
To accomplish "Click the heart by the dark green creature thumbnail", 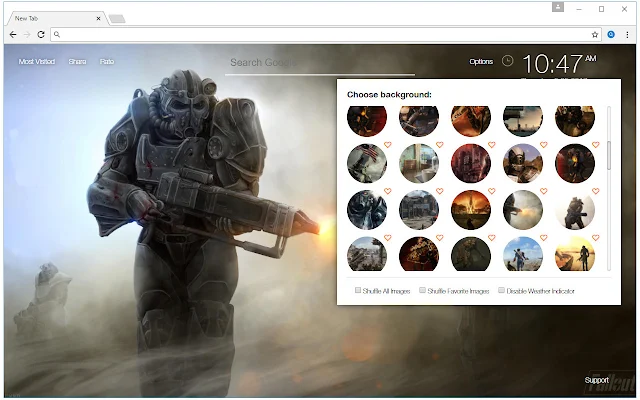I will [491, 238].
